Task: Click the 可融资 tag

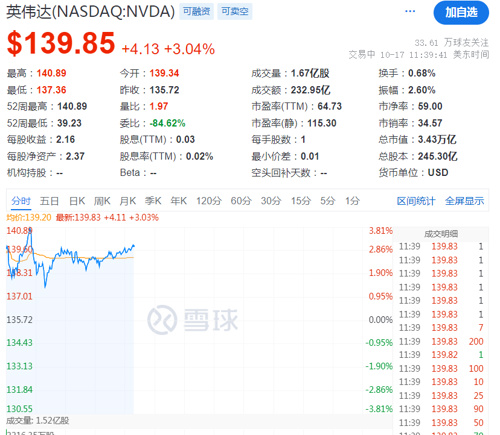Action: coord(196,11)
